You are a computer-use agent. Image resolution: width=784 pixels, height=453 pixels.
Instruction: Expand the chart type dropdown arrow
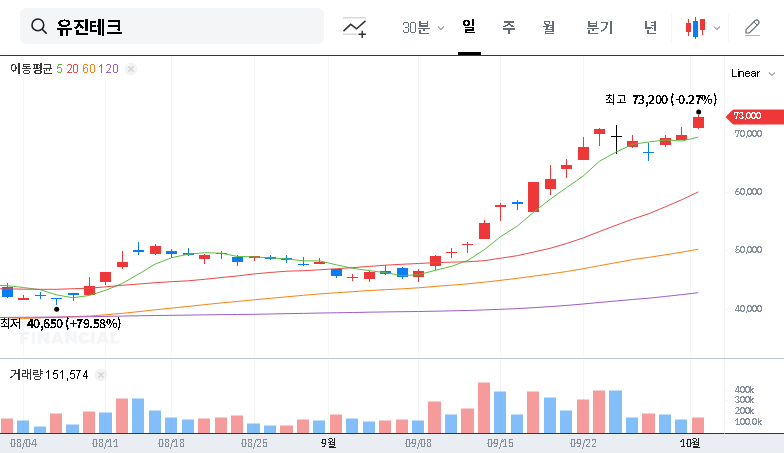[x=717, y=28]
